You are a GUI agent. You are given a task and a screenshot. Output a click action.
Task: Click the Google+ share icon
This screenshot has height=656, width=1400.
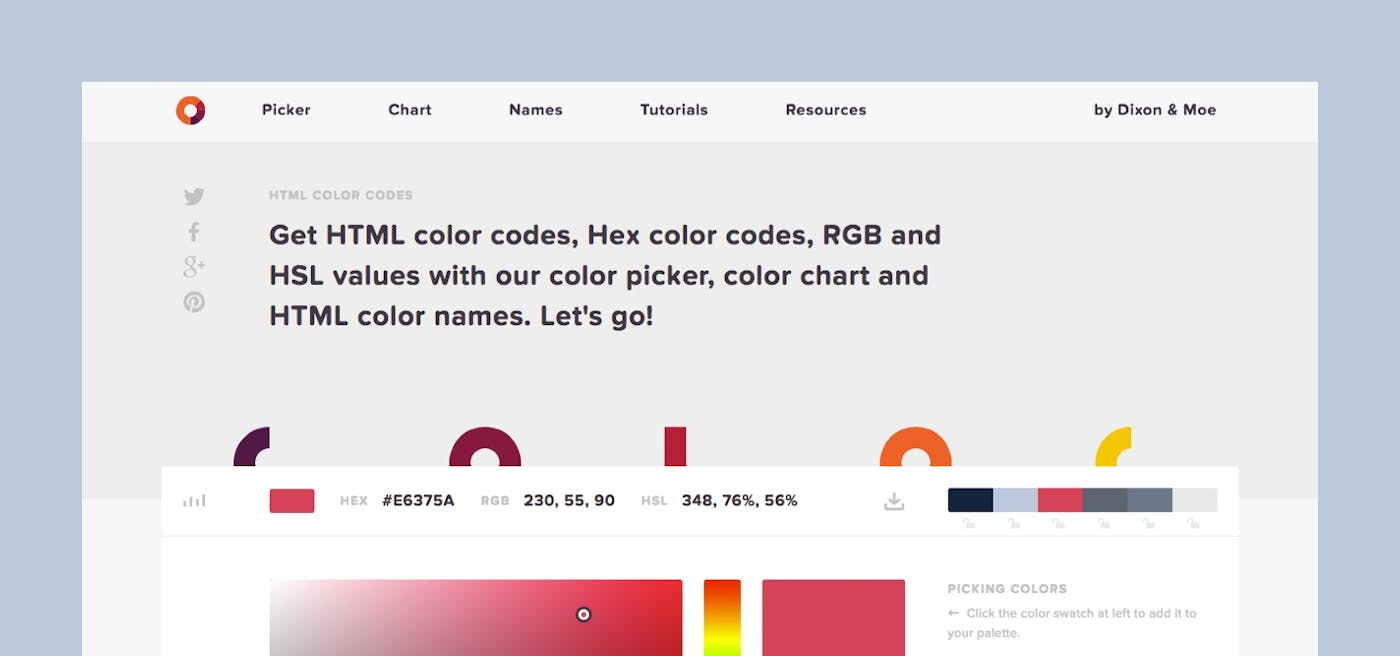coord(193,267)
